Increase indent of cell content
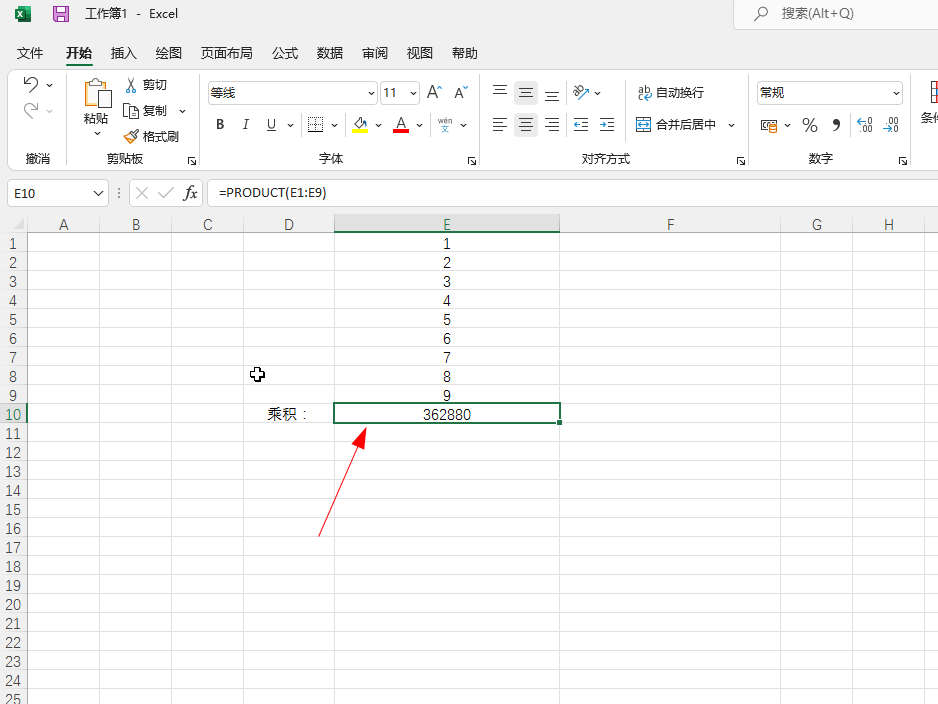 pos(607,125)
